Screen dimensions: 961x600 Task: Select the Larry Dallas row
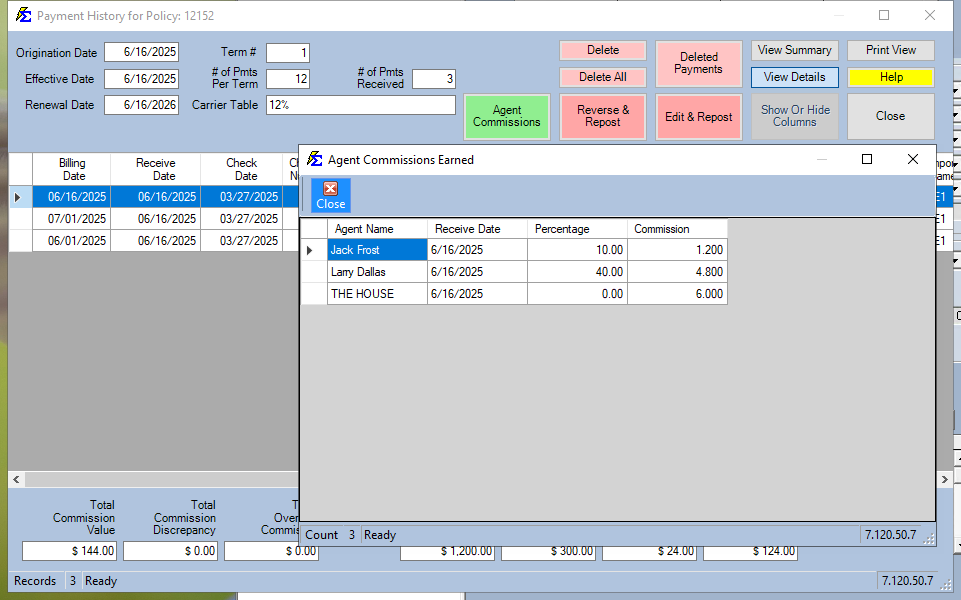[x=376, y=272]
